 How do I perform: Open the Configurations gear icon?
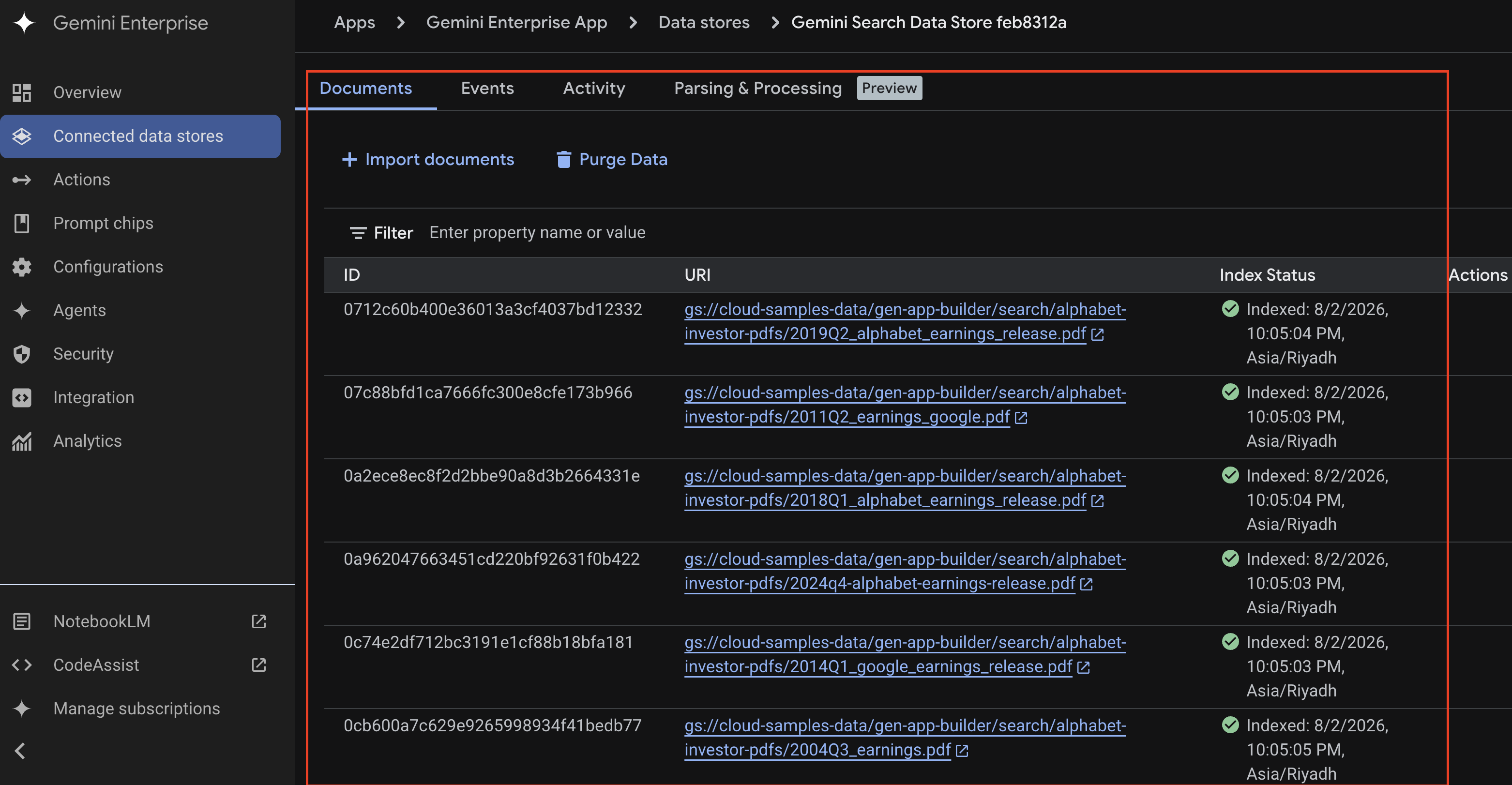pos(22,267)
